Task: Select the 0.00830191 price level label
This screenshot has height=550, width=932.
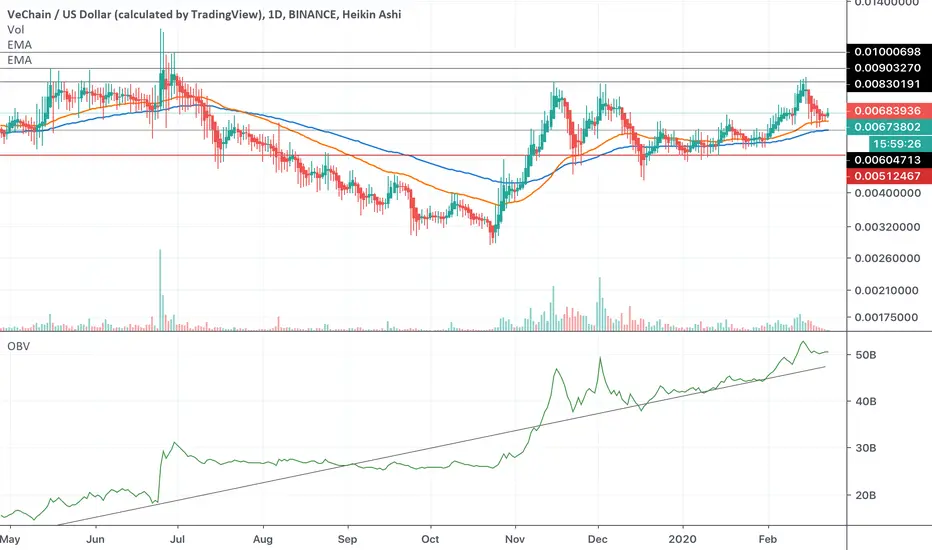Action: coord(888,84)
